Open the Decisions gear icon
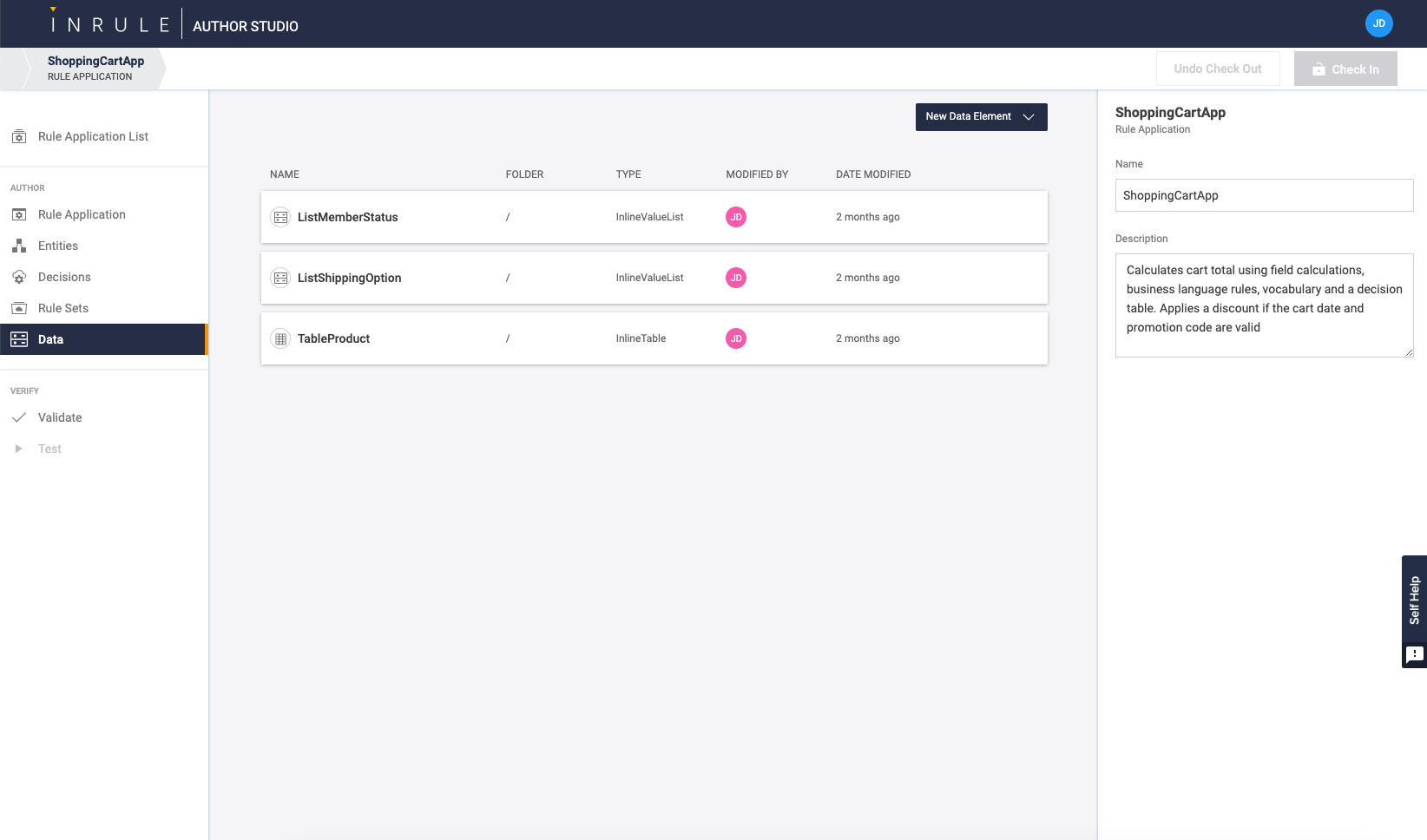The height and width of the screenshot is (840, 1427). [x=19, y=278]
